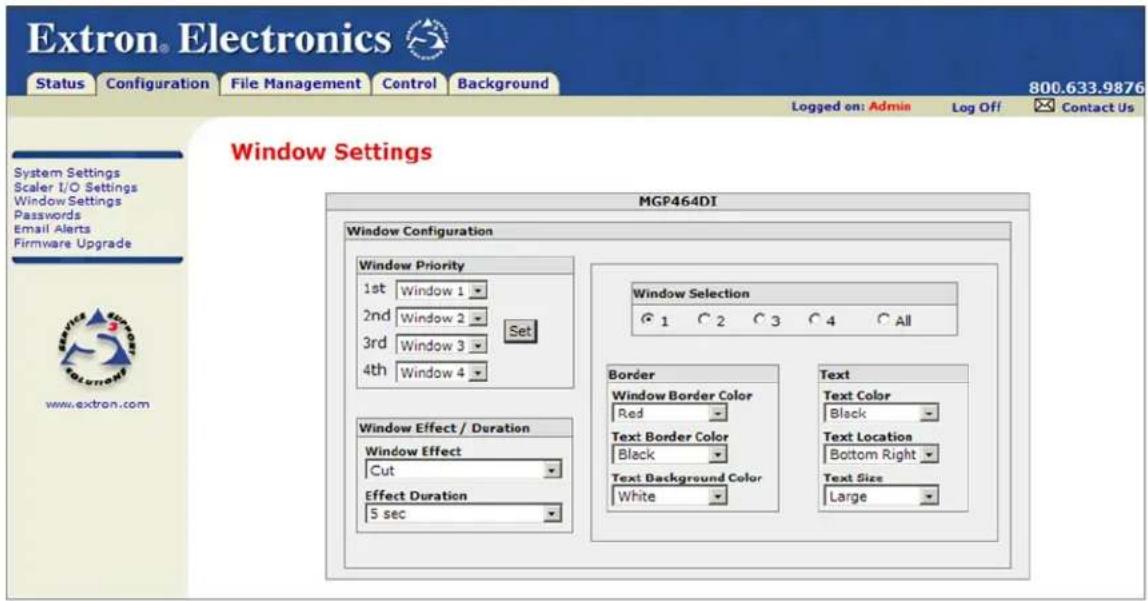Go to Scaler I/O Settings

(75, 187)
